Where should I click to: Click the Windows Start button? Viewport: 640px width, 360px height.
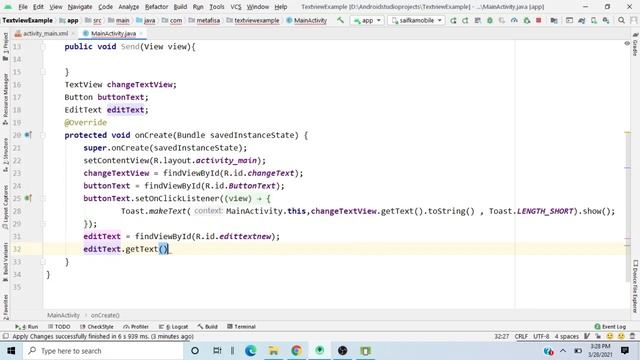[11, 351]
